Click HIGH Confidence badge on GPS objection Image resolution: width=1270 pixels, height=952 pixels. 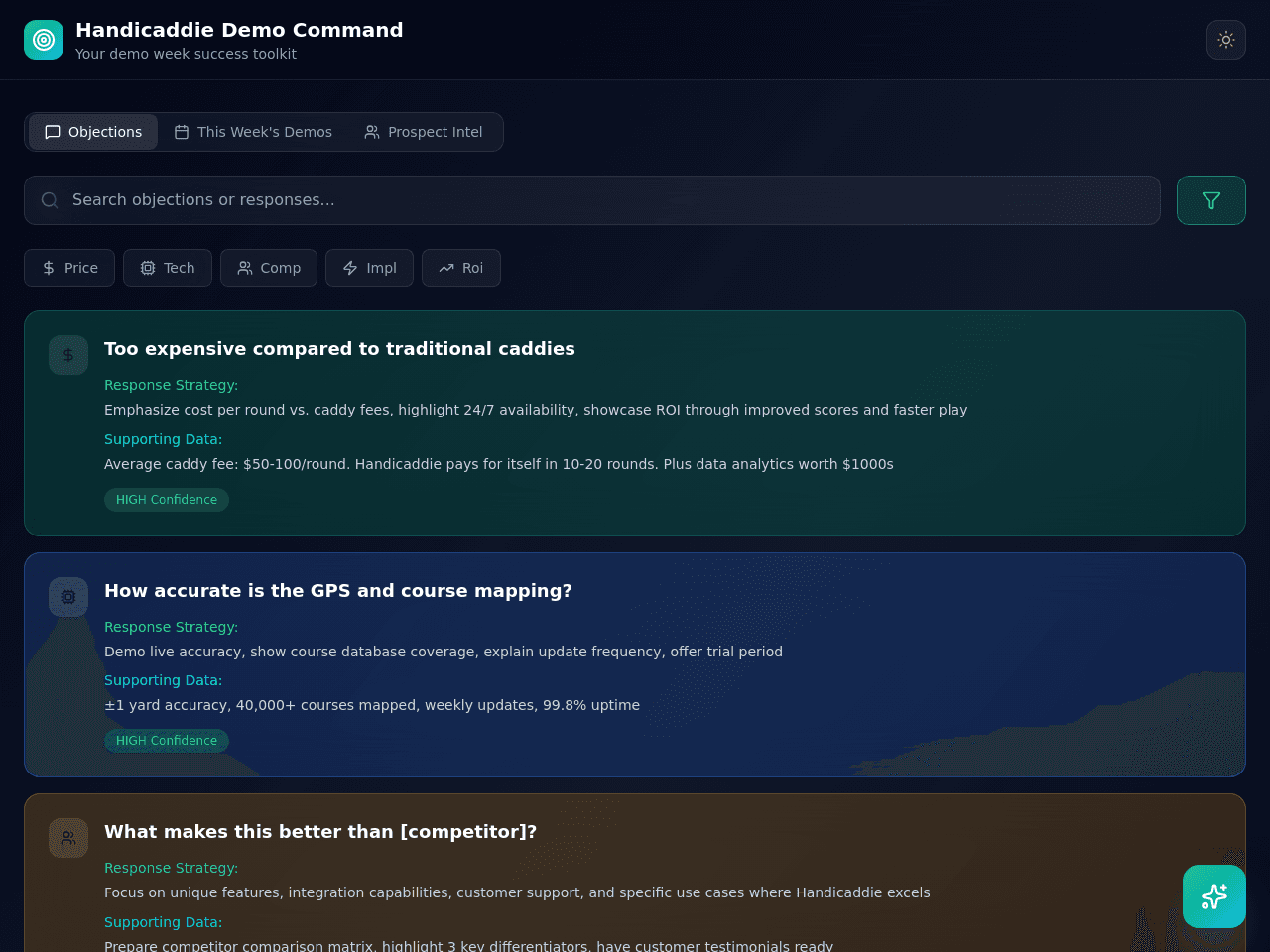pos(167,741)
